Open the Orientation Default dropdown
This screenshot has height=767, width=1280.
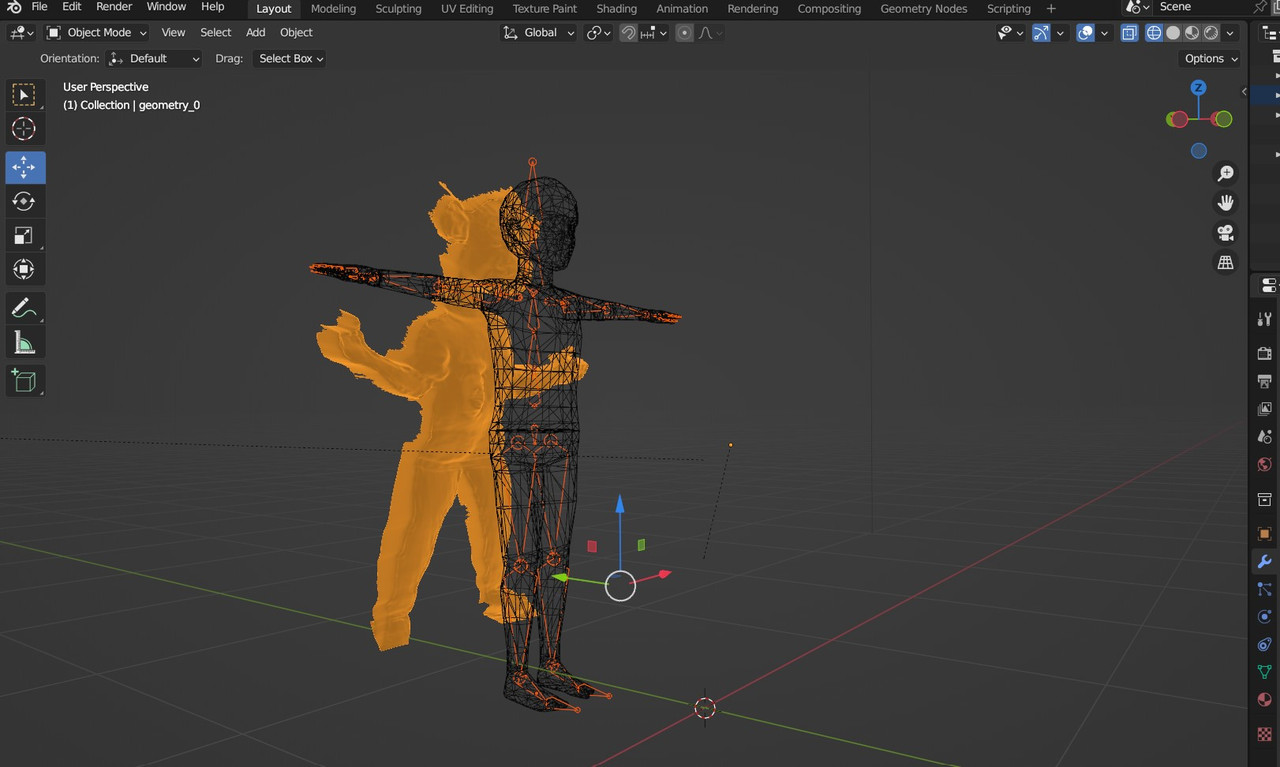click(155, 59)
